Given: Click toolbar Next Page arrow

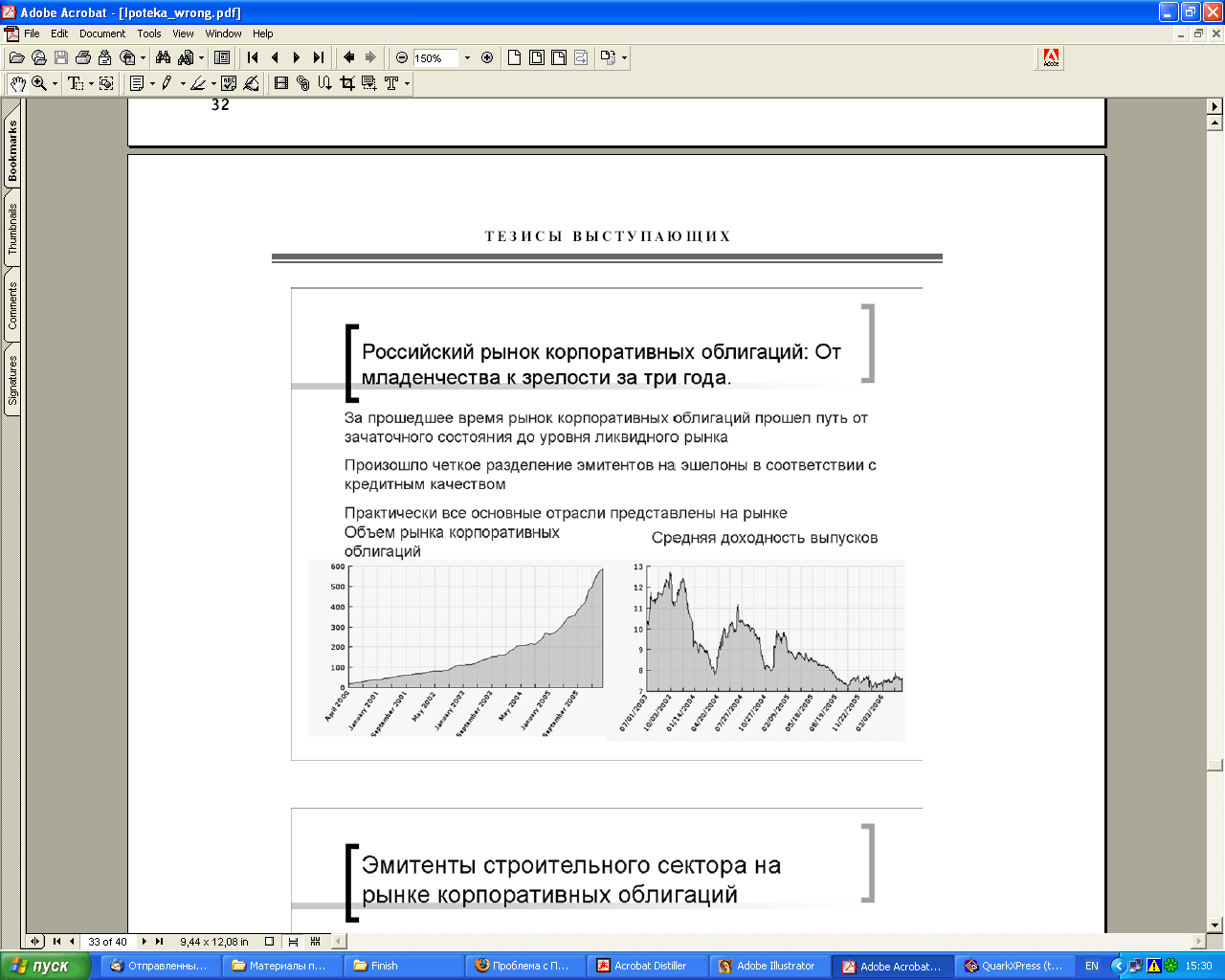Looking at the screenshot, I should coord(297,57).
